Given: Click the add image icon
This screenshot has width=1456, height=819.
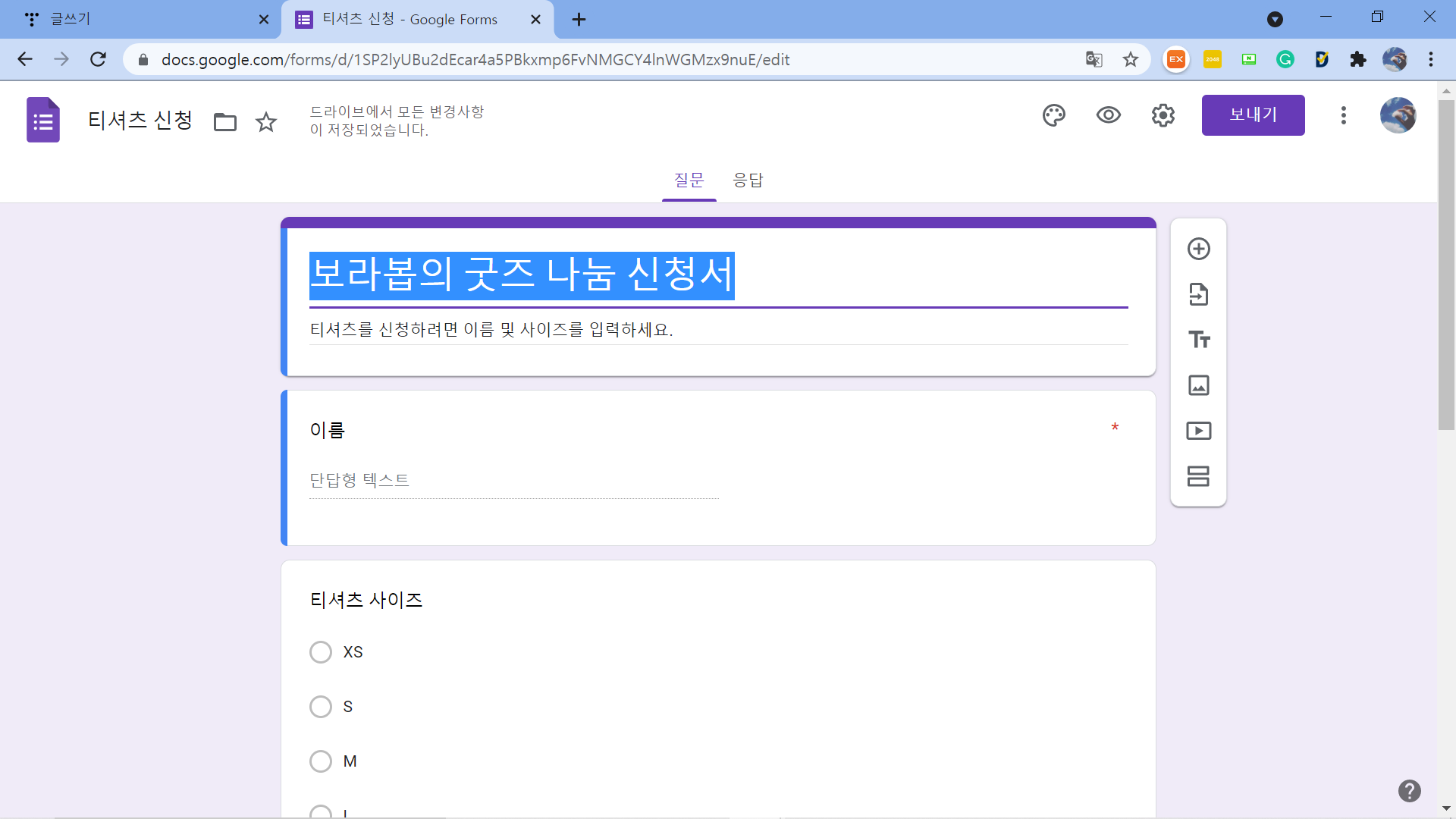Looking at the screenshot, I should pyautogui.click(x=1198, y=385).
